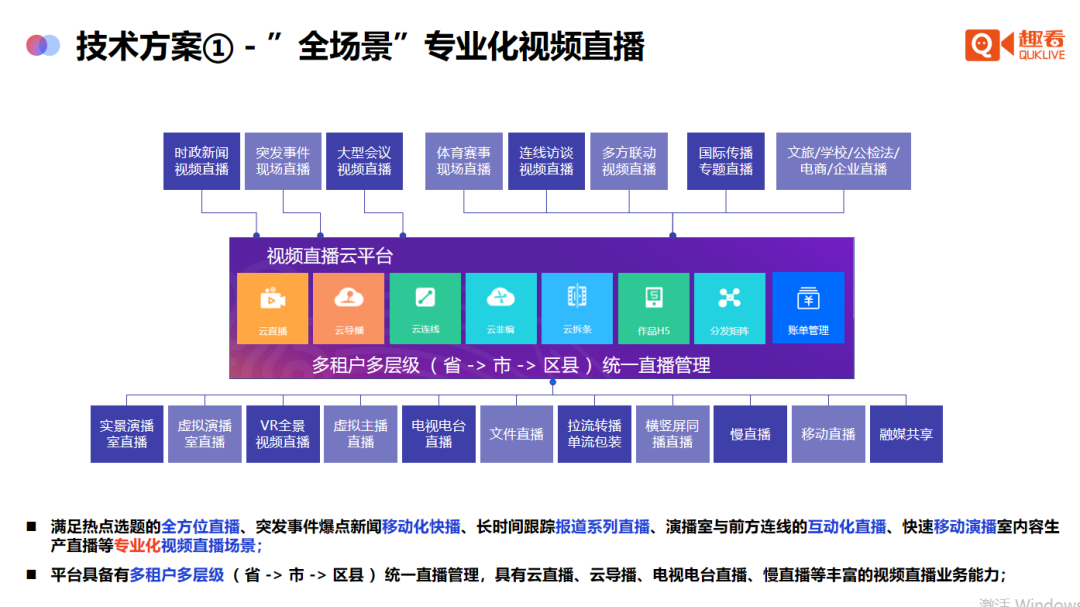Select the 大型会议视频直播 box
This screenshot has width=1080, height=607.
364,161
